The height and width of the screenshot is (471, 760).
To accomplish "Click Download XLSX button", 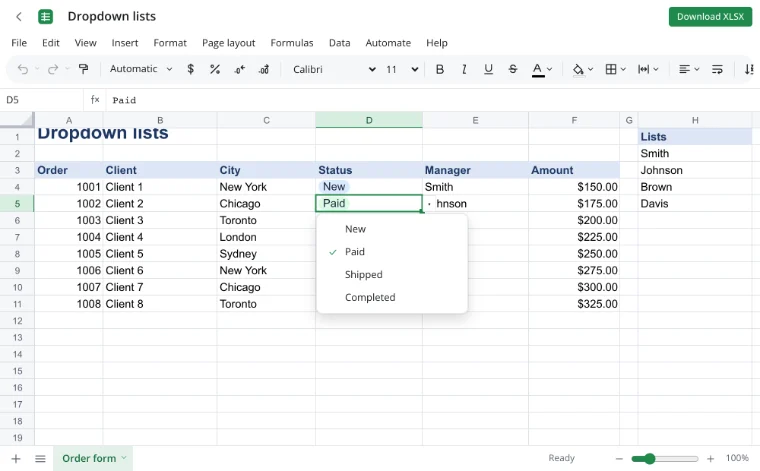I will point(710,17).
